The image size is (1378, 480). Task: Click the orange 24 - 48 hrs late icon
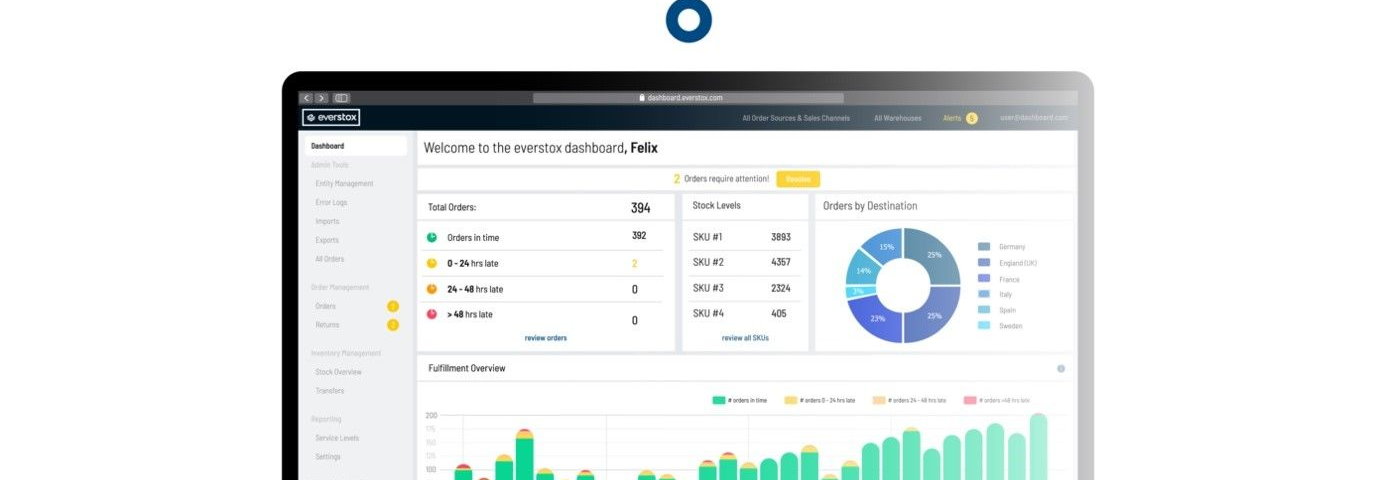coord(432,289)
